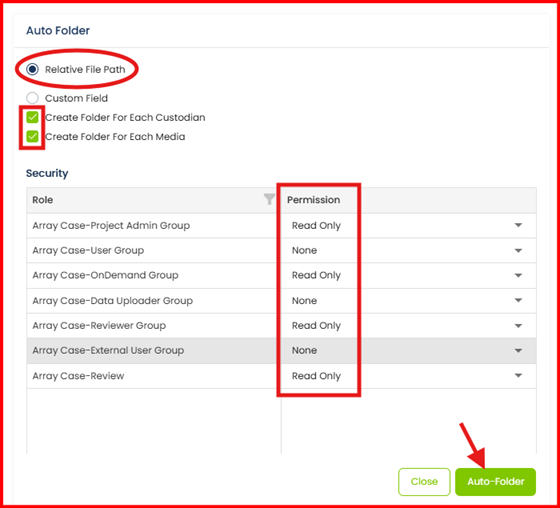The image size is (560, 508).
Task: Open permission dropdown for Project Admin Group
Action: 518,225
